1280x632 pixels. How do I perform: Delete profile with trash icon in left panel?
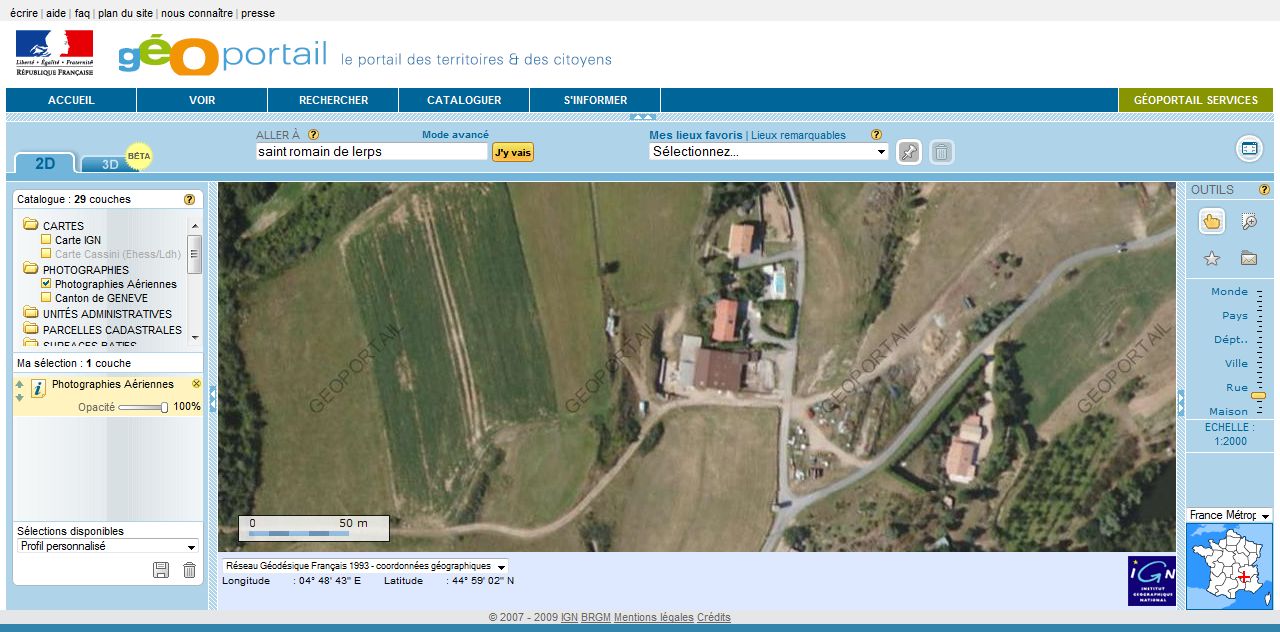[x=189, y=570]
